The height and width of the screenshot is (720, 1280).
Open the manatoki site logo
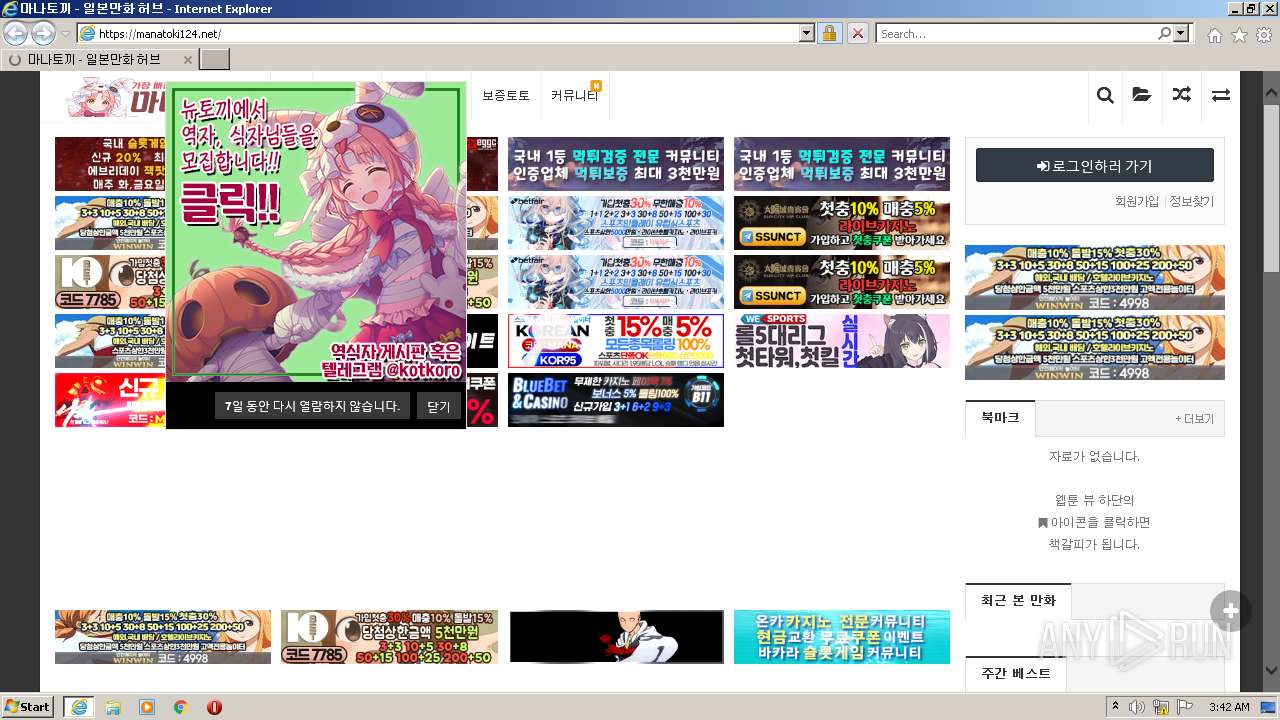[115, 97]
